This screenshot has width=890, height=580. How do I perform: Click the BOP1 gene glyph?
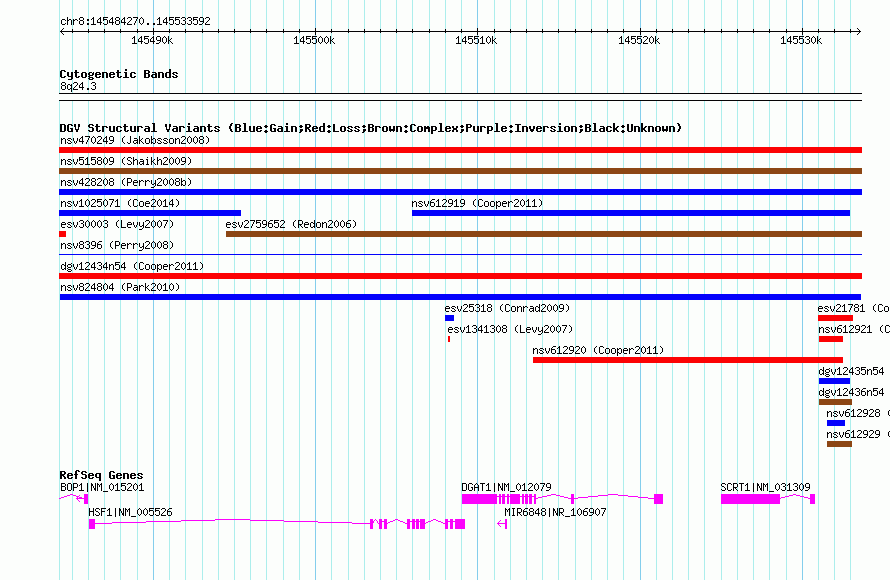pyautogui.click(x=74, y=499)
